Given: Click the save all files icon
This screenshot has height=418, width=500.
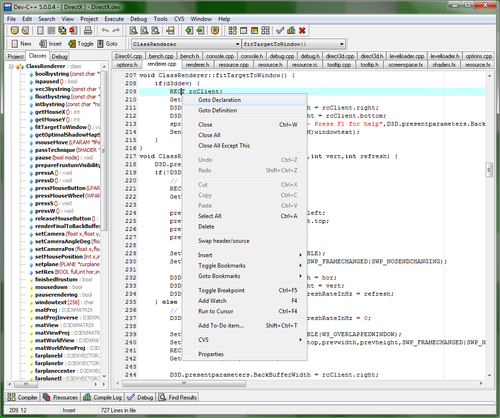Looking at the screenshot, I should [x=62, y=31].
